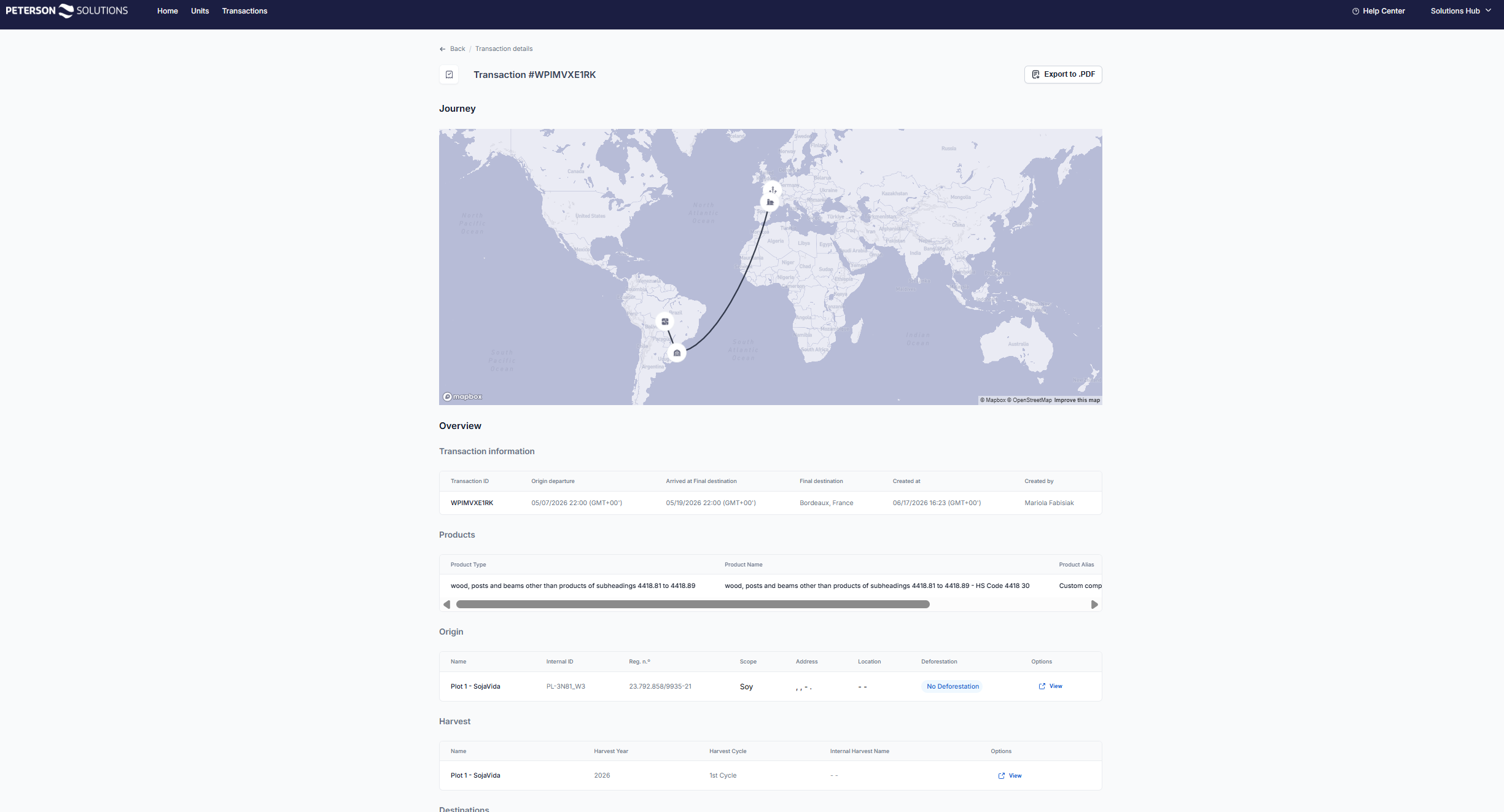This screenshot has width=1504, height=812.
Task: Click the factory destination marker on the map
Action: (x=770, y=202)
